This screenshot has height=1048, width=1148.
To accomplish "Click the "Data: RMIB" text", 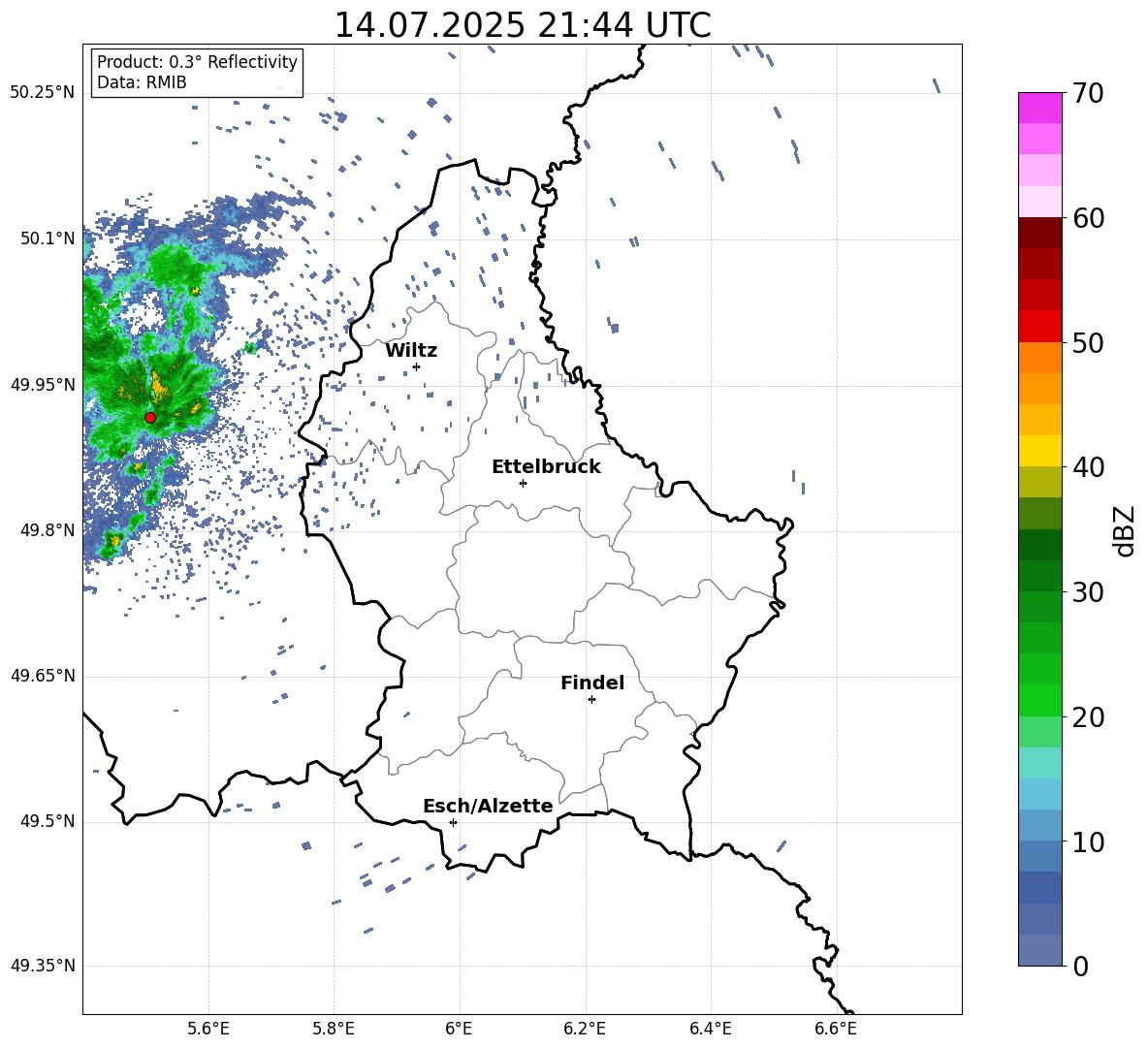I will tap(142, 82).
